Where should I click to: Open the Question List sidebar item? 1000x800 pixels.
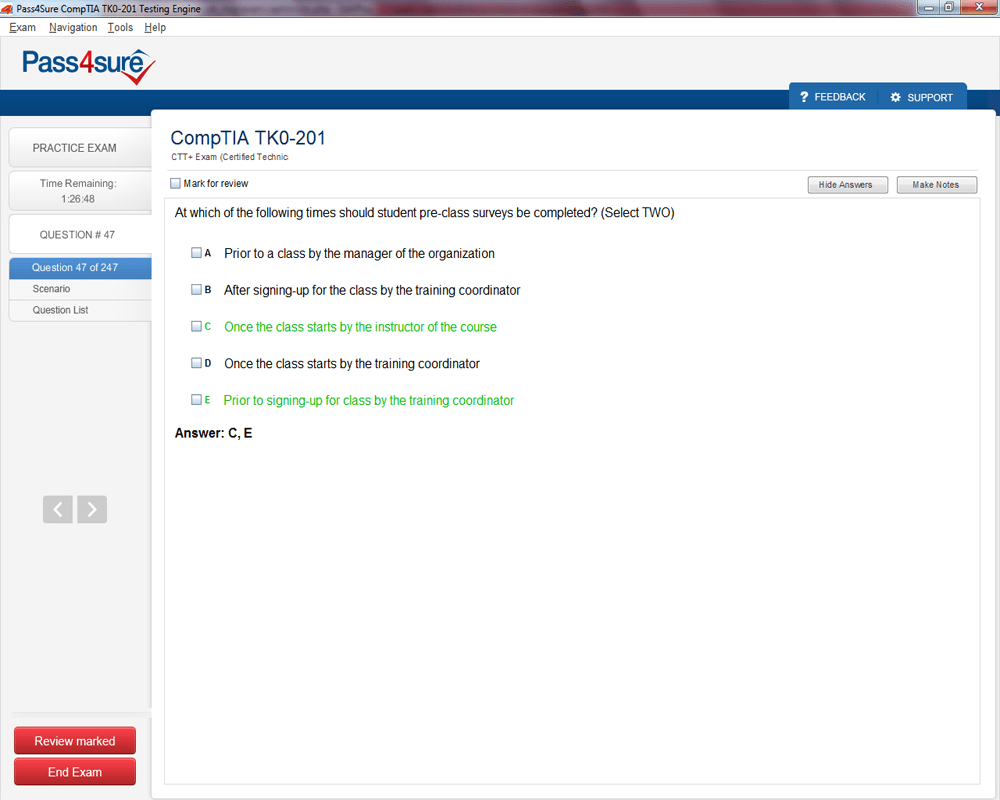[x=80, y=310]
